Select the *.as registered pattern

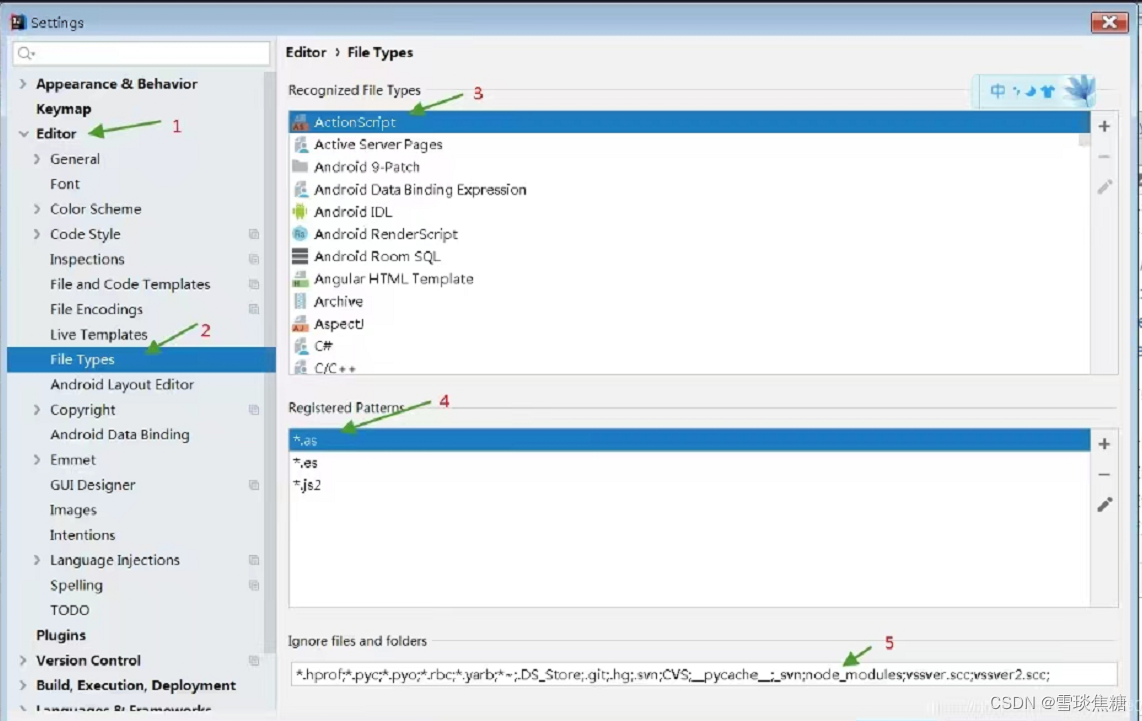pyautogui.click(x=689, y=440)
